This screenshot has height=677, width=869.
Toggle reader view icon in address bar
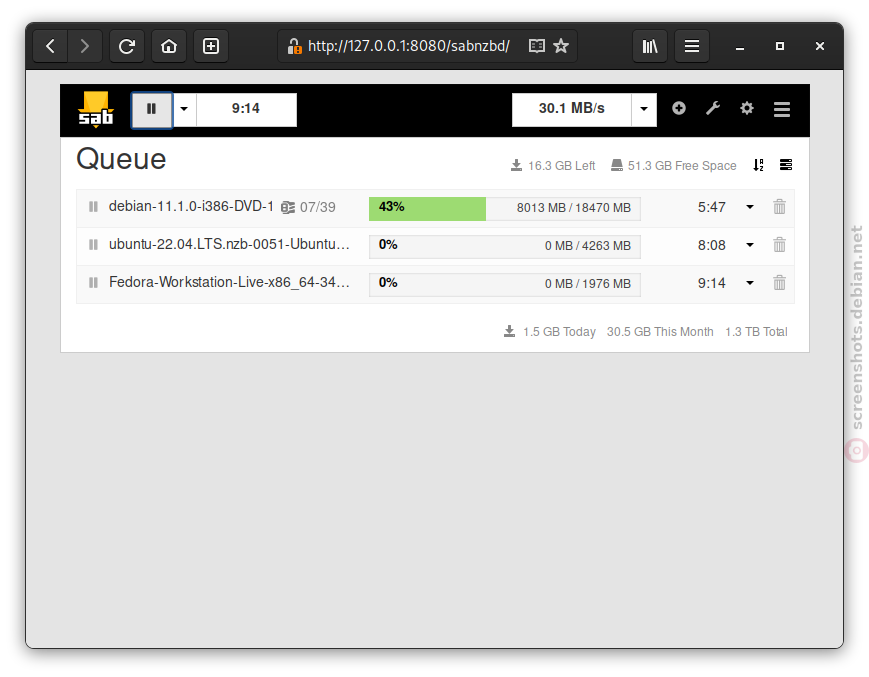[536, 46]
